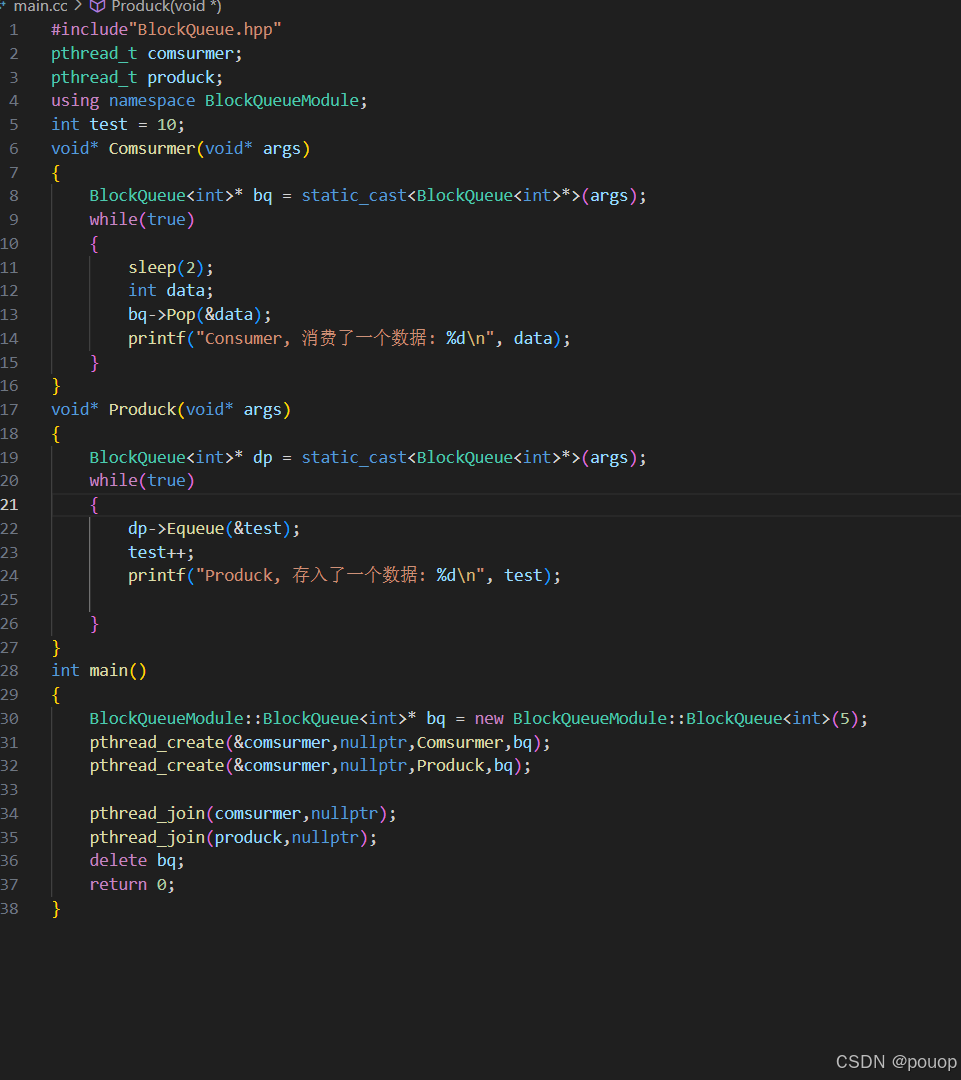Click the Produck printf statement on line 24

(344, 575)
